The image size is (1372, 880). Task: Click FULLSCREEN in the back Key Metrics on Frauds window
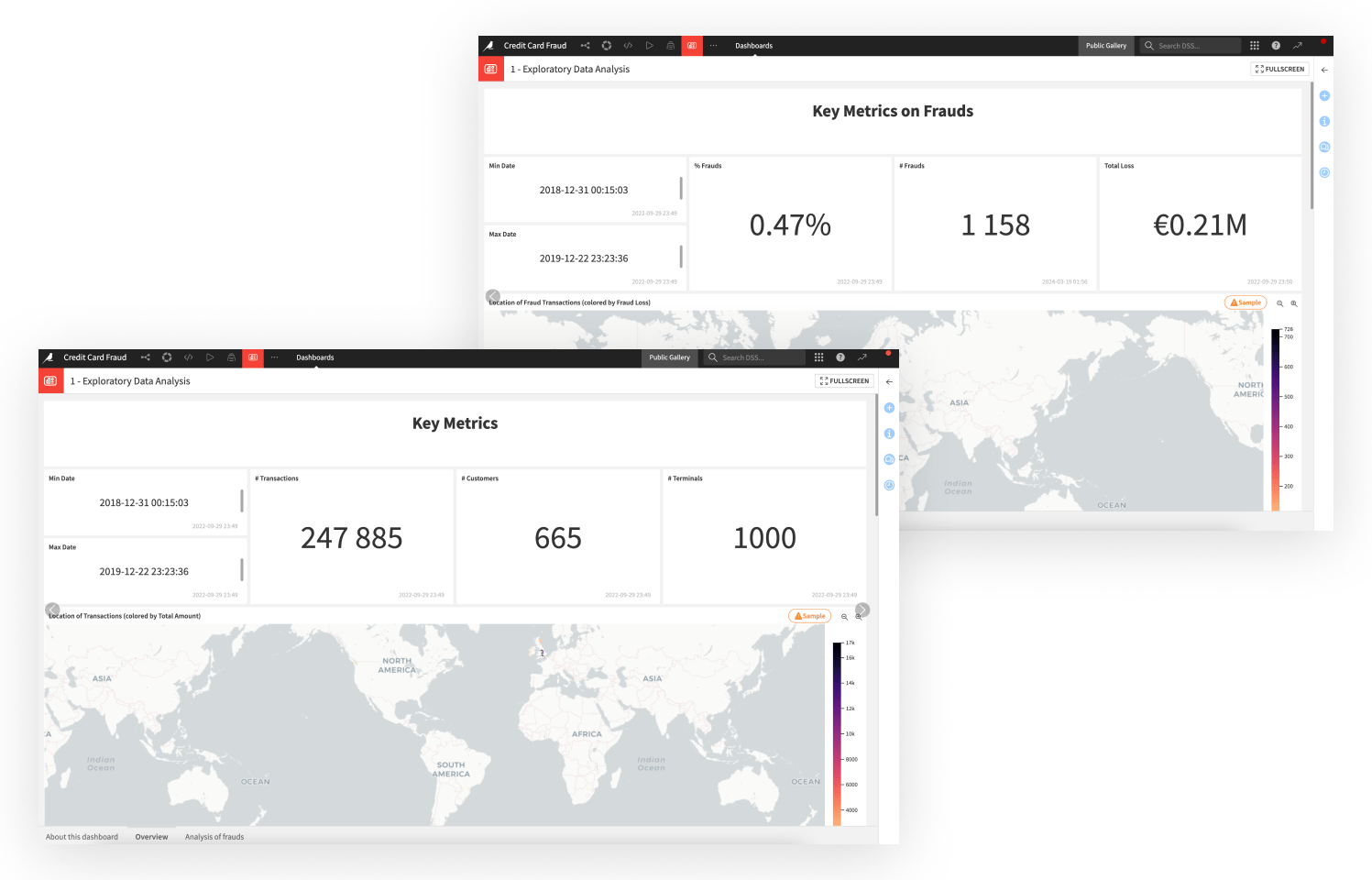point(1279,69)
